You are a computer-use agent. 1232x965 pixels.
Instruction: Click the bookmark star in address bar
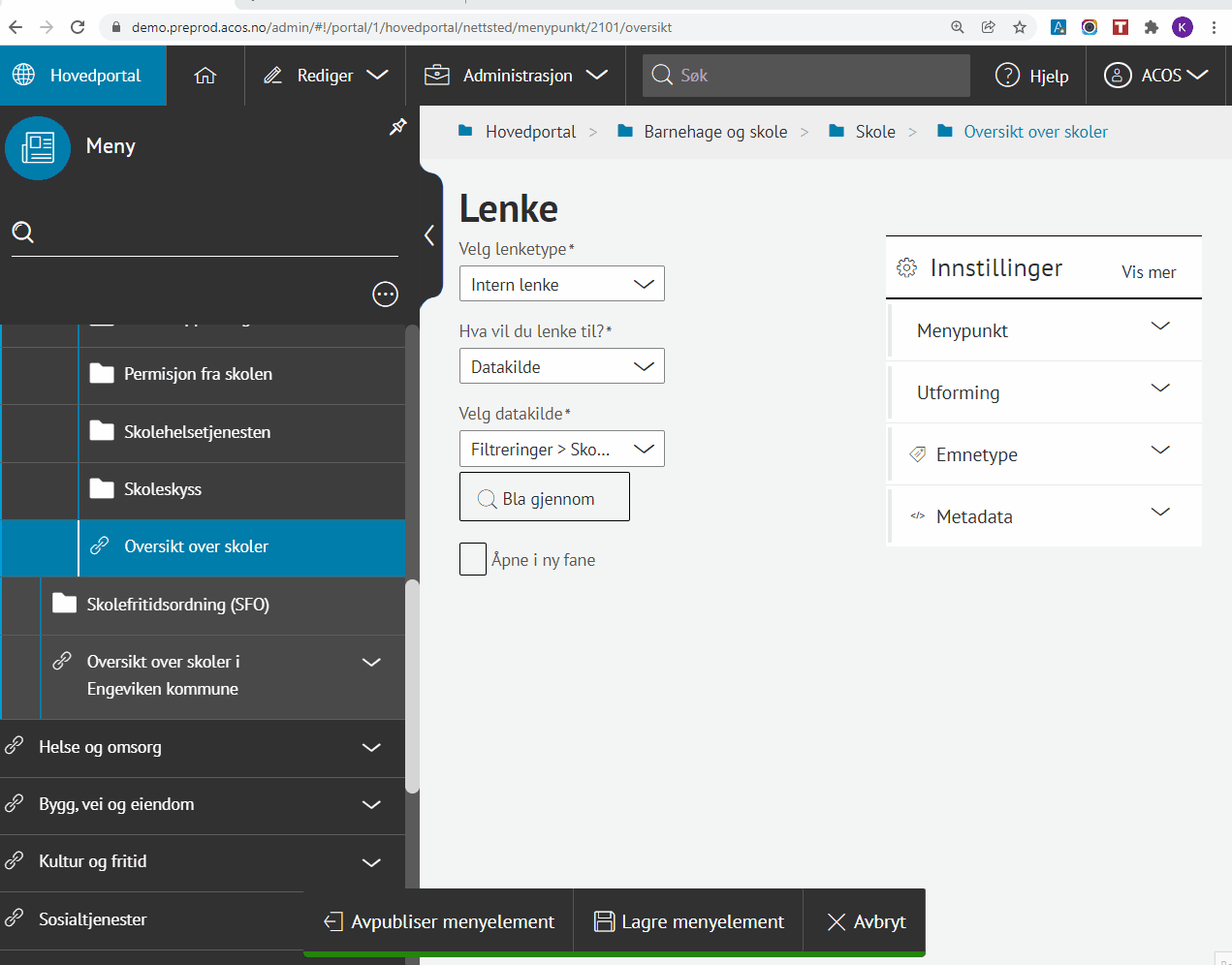pos(1020,27)
